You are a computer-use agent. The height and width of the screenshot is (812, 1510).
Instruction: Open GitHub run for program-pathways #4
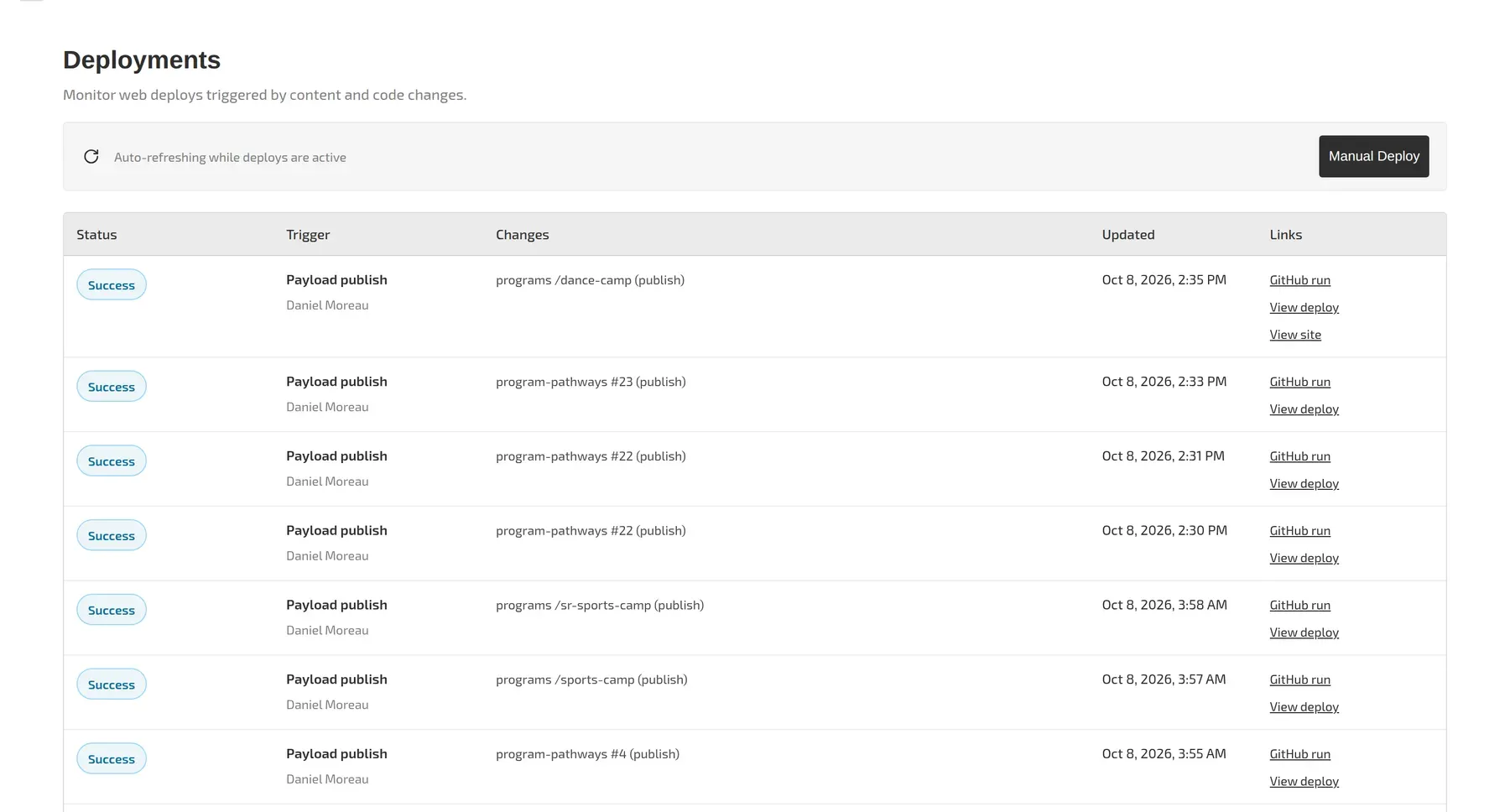[1299, 755]
